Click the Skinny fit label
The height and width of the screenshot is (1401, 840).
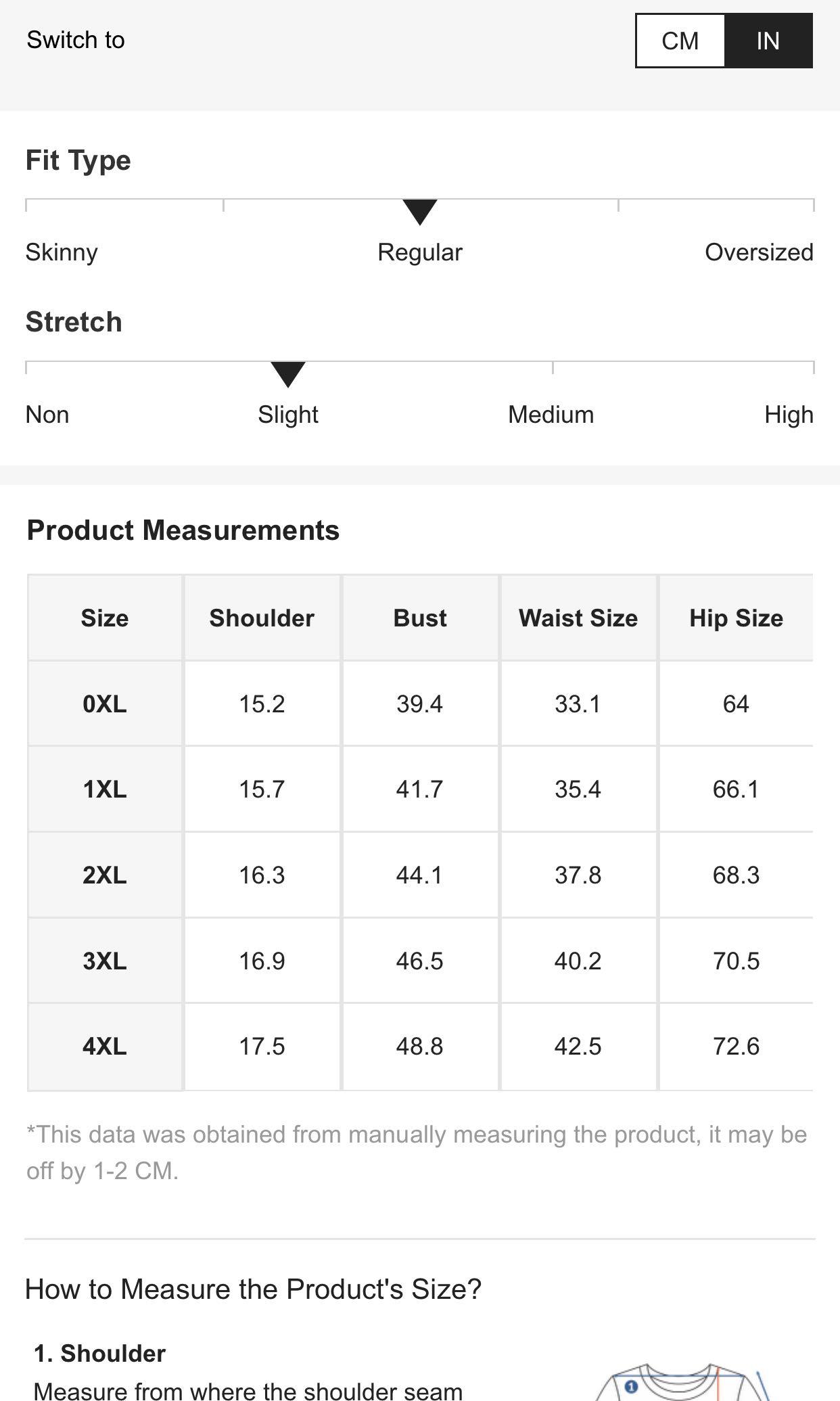click(x=62, y=252)
